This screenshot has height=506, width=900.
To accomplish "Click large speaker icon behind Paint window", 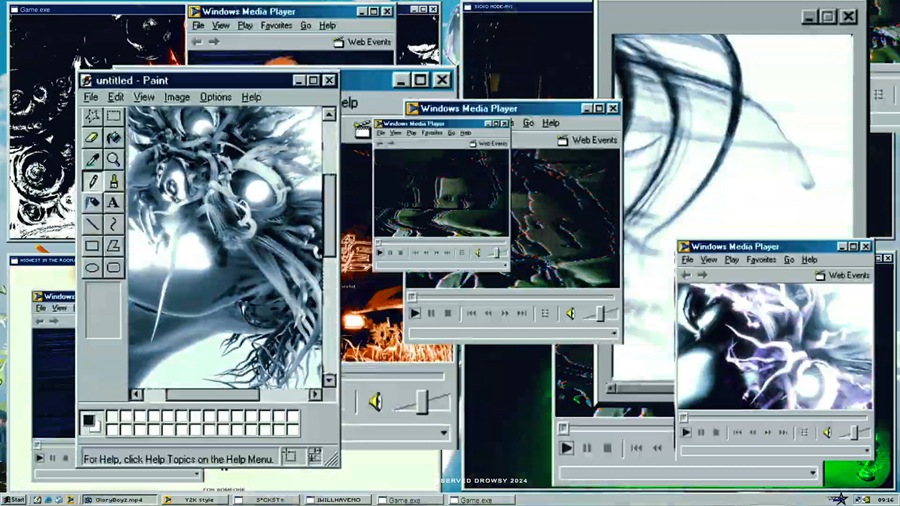I will coord(375,402).
